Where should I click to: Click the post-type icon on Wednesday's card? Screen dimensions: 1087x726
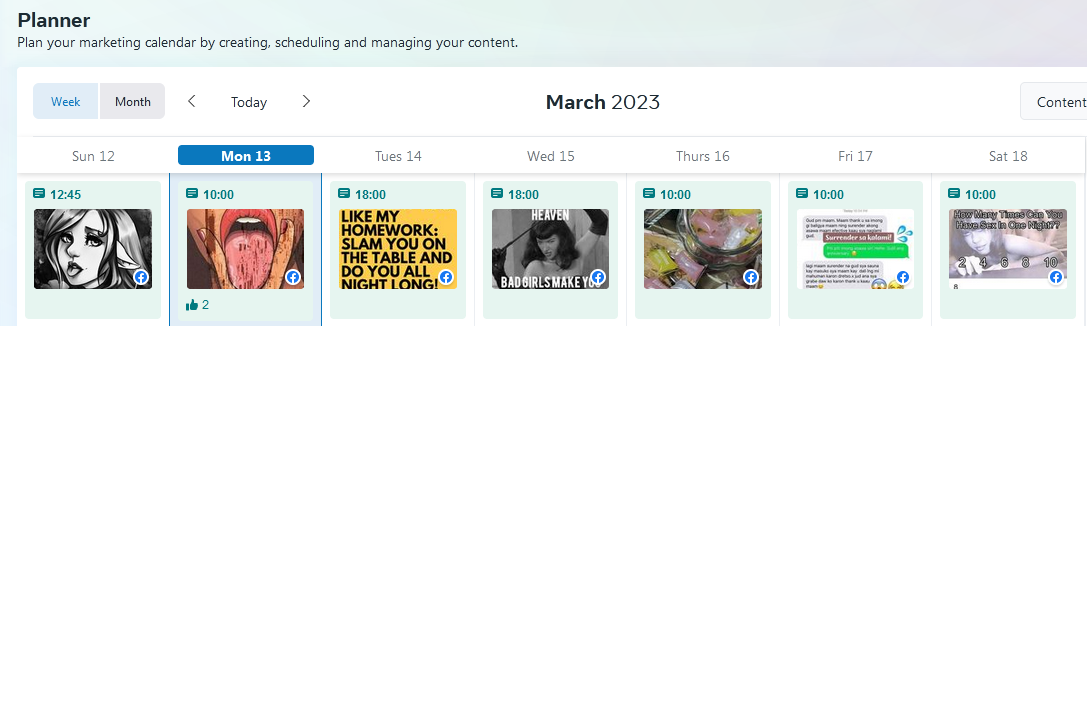(x=497, y=193)
